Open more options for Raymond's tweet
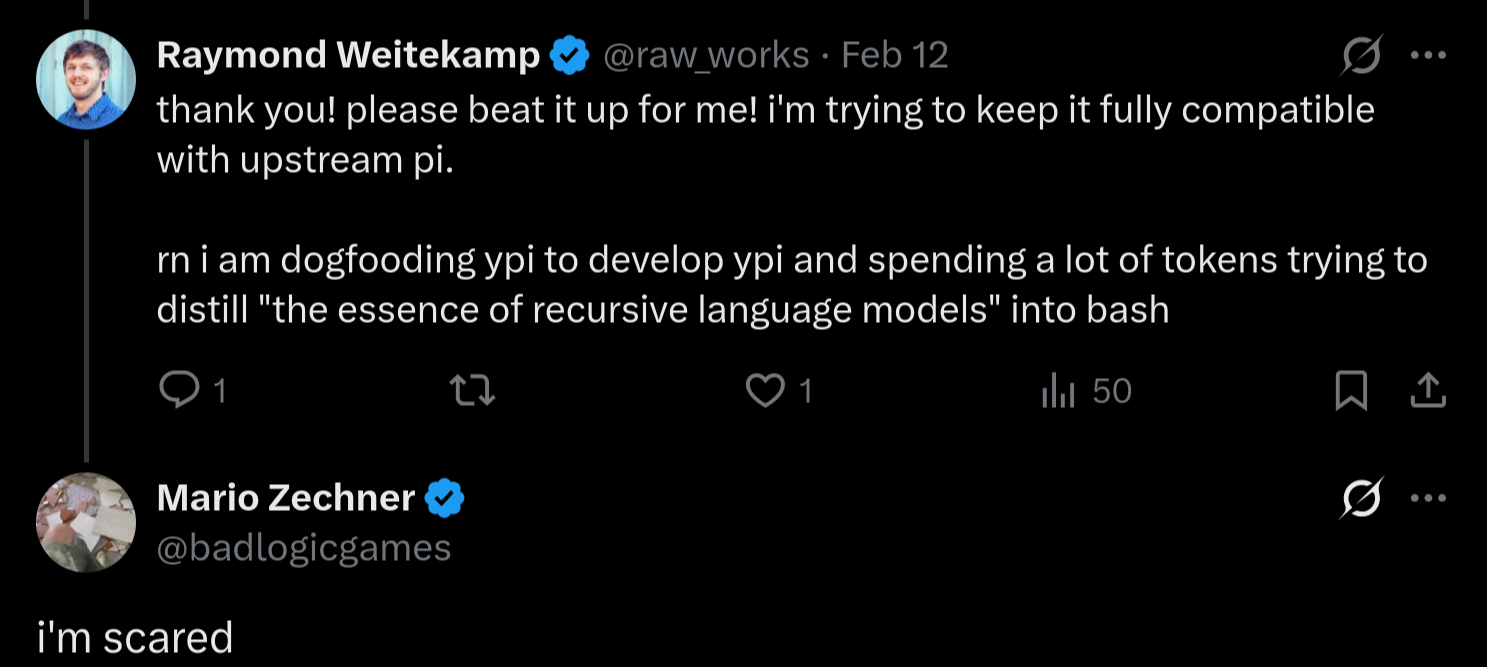The width and height of the screenshot is (1487, 667). click(1428, 55)
